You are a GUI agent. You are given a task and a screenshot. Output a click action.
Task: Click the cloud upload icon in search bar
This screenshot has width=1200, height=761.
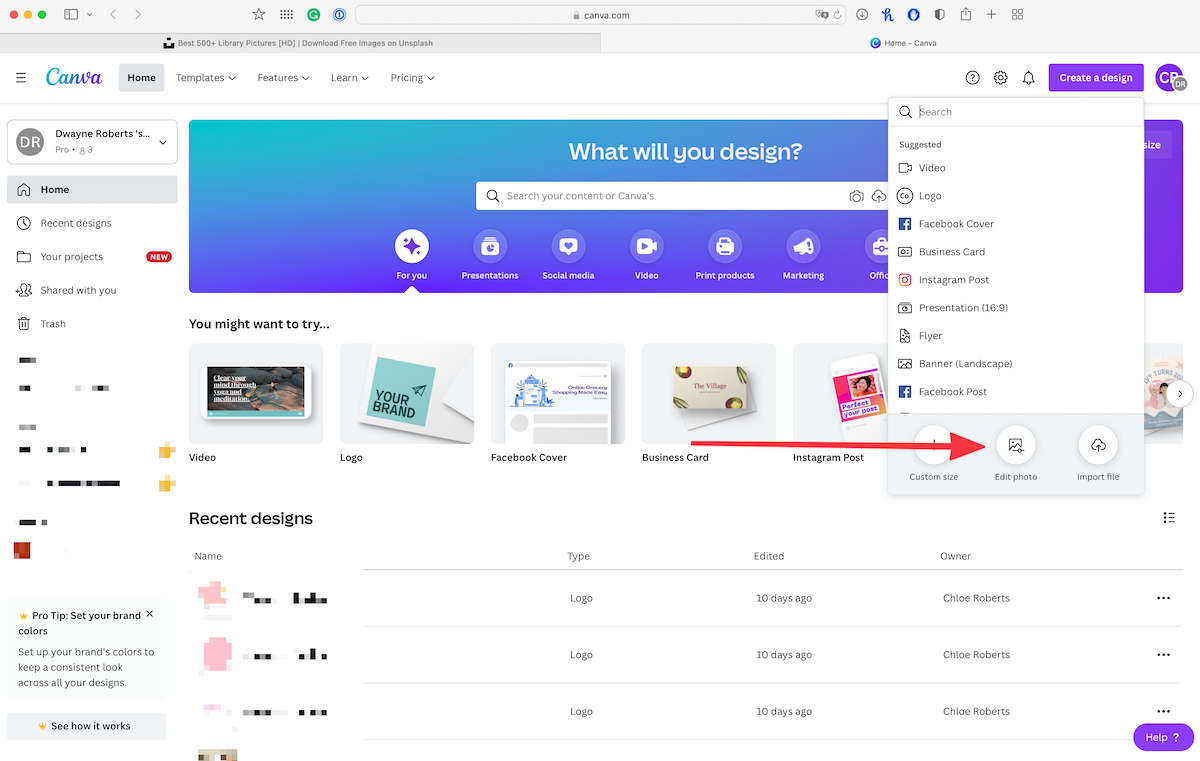tap(879, 196)
